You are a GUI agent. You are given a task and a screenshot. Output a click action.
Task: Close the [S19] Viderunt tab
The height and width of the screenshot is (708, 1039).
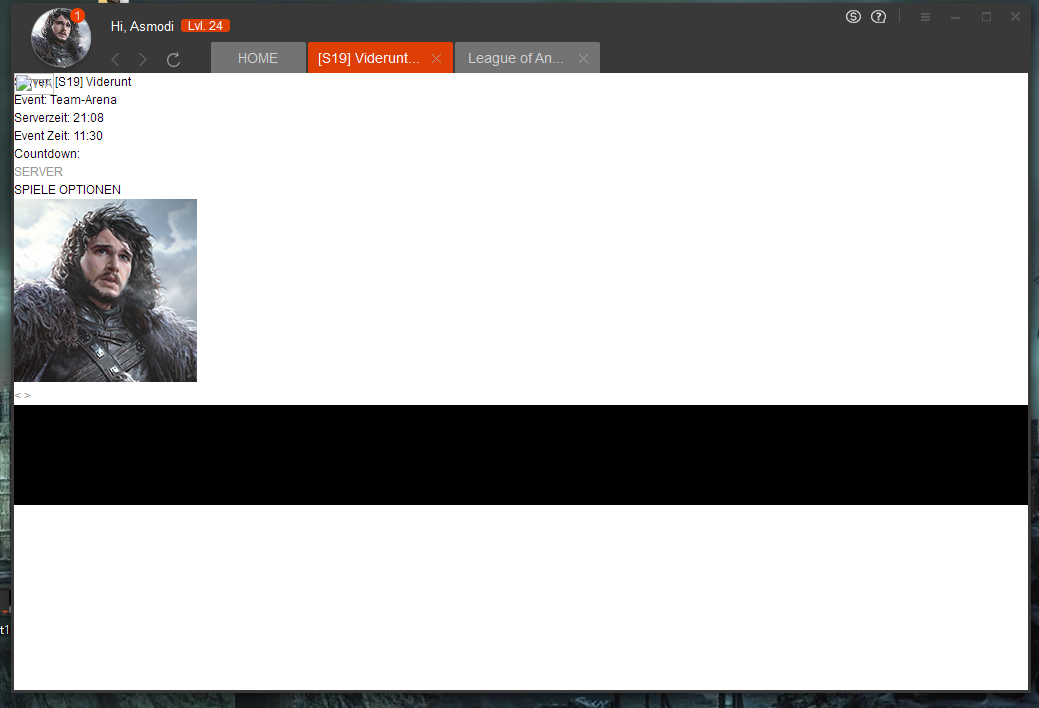(436, 59)
